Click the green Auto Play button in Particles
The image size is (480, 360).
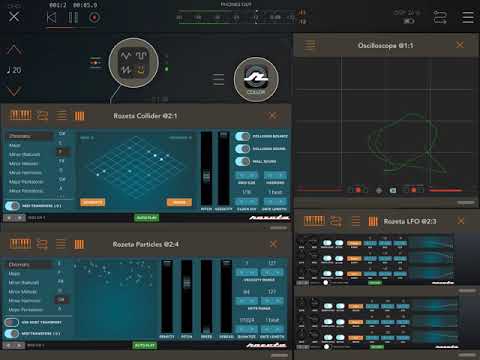[145, 345]
